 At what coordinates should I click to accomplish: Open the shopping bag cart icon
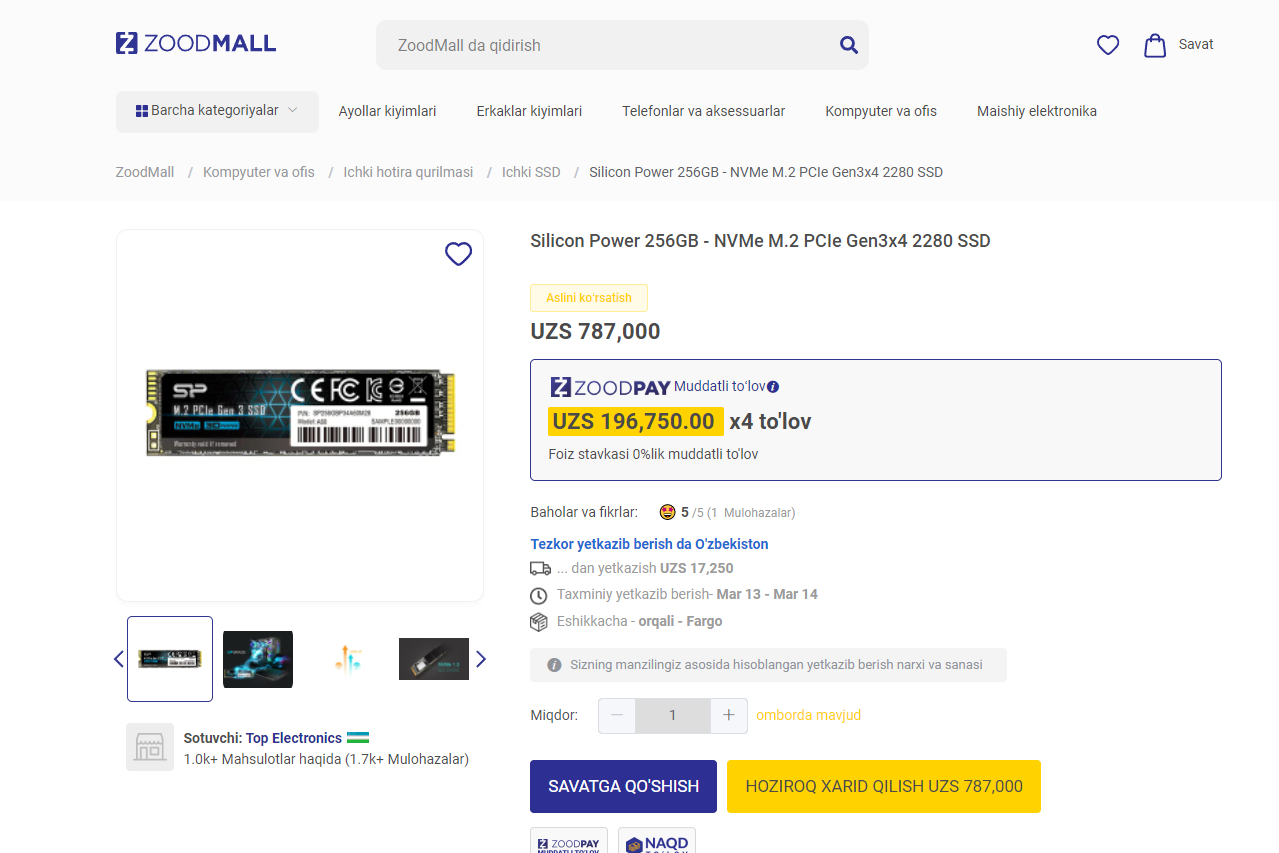[1155, 45]
